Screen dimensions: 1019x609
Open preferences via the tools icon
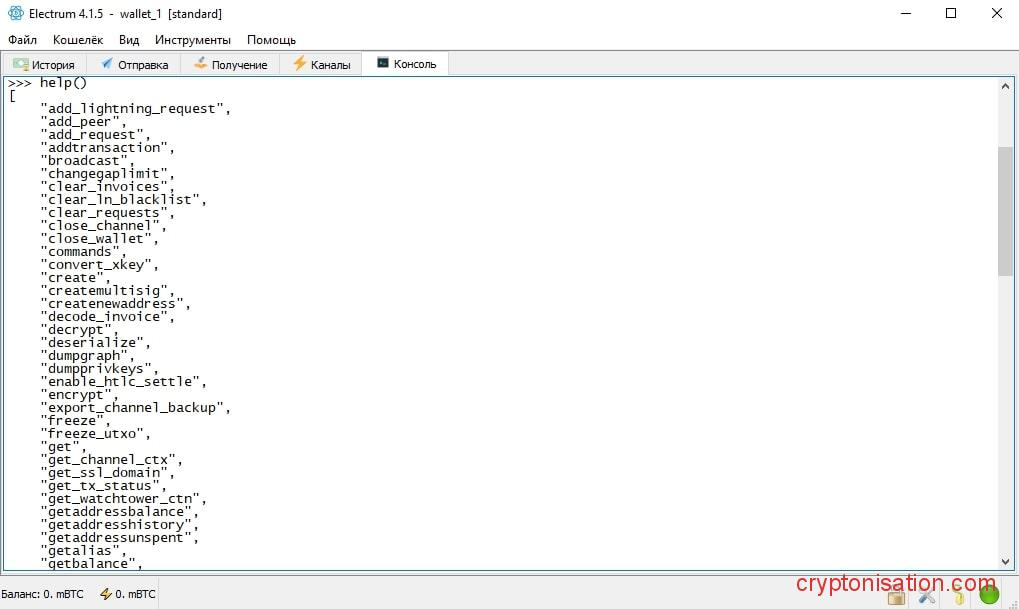point(927,596)
